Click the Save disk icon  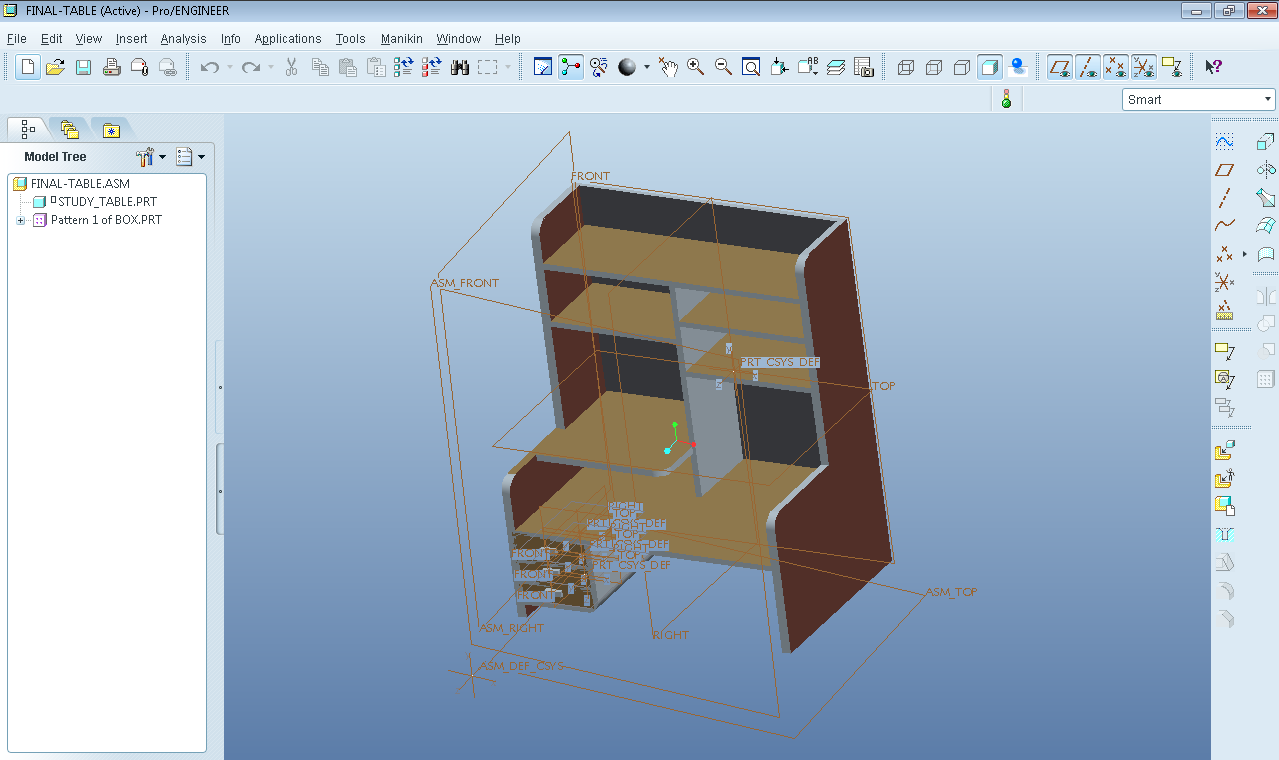pyautogui.click(x=83, y=67)
